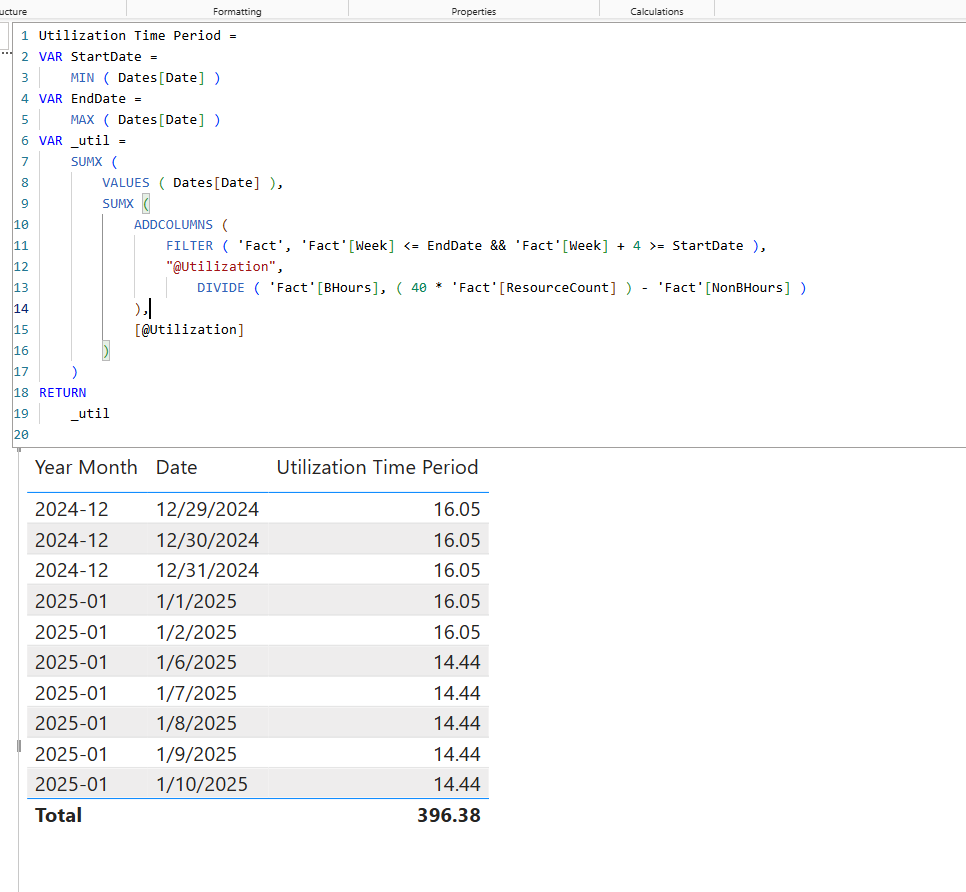Click the Total value 396.38
This screenshot has height=892, width=966.
pos(448,816)
